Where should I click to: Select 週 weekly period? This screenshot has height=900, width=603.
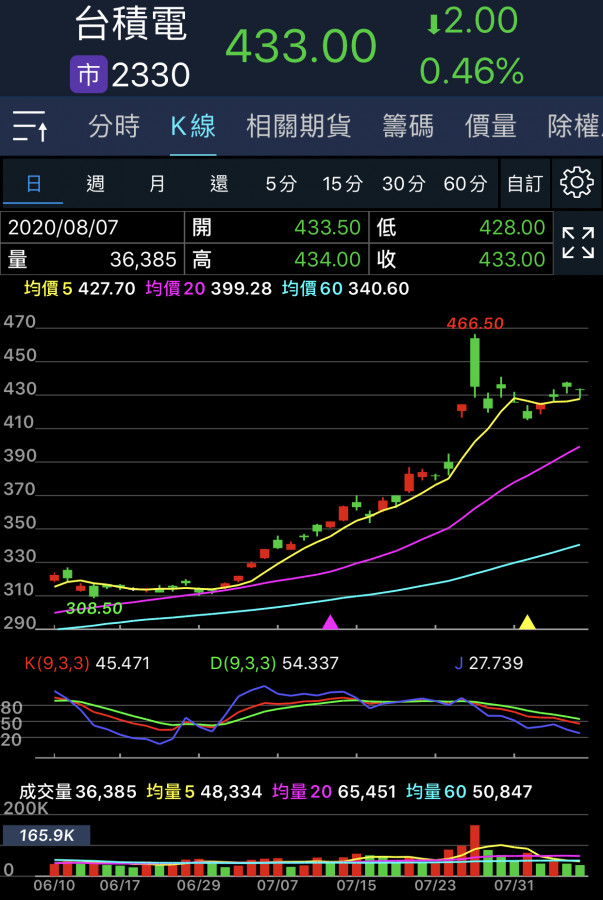coord(95,184)
